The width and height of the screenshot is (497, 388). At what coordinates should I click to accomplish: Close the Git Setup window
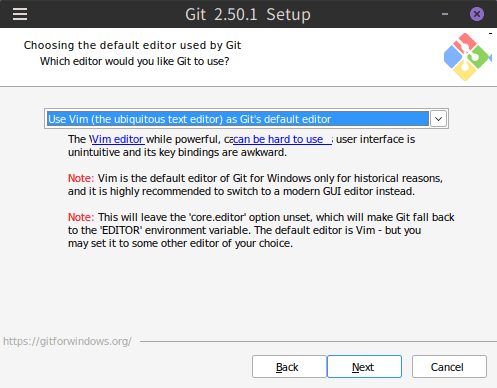[x=477, y=14]
